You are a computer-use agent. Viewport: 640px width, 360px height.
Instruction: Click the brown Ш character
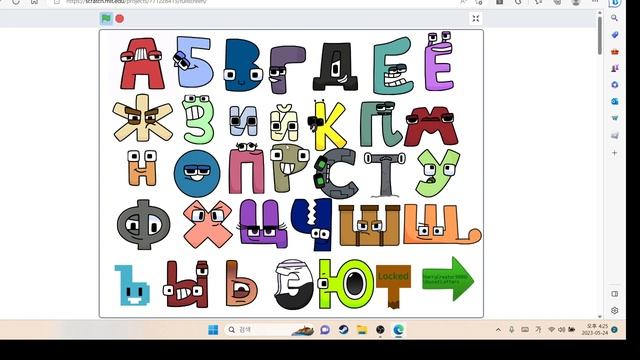point(369,225)
